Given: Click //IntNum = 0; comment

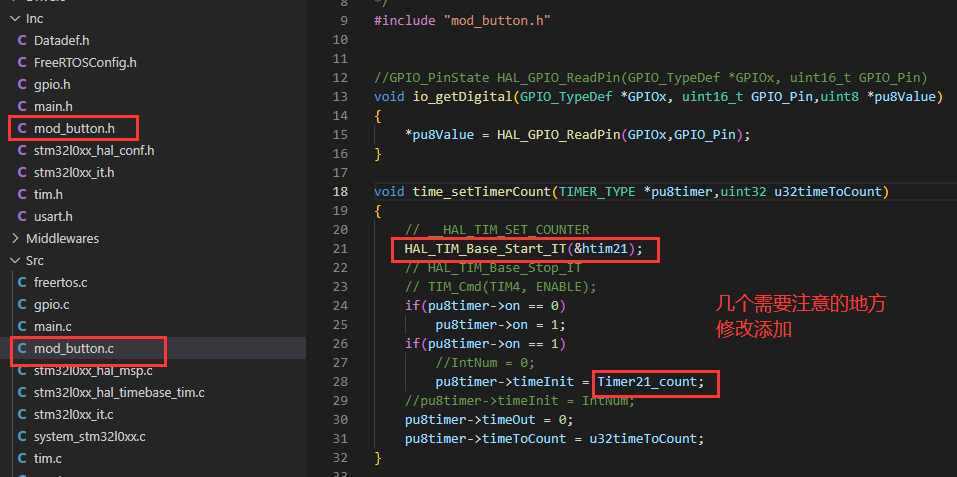Looking at the screenshot, I should pyautogui.click(x=485, y=362).
